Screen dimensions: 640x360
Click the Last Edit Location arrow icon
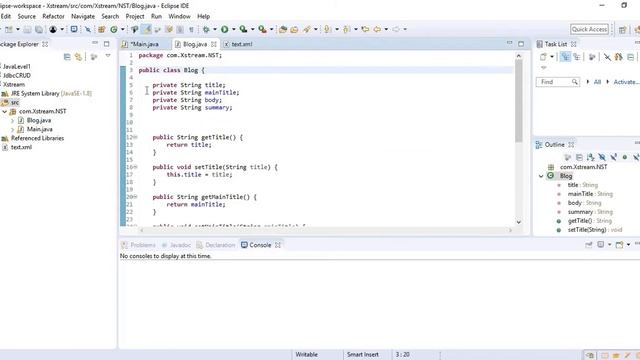tap(365, 29)
